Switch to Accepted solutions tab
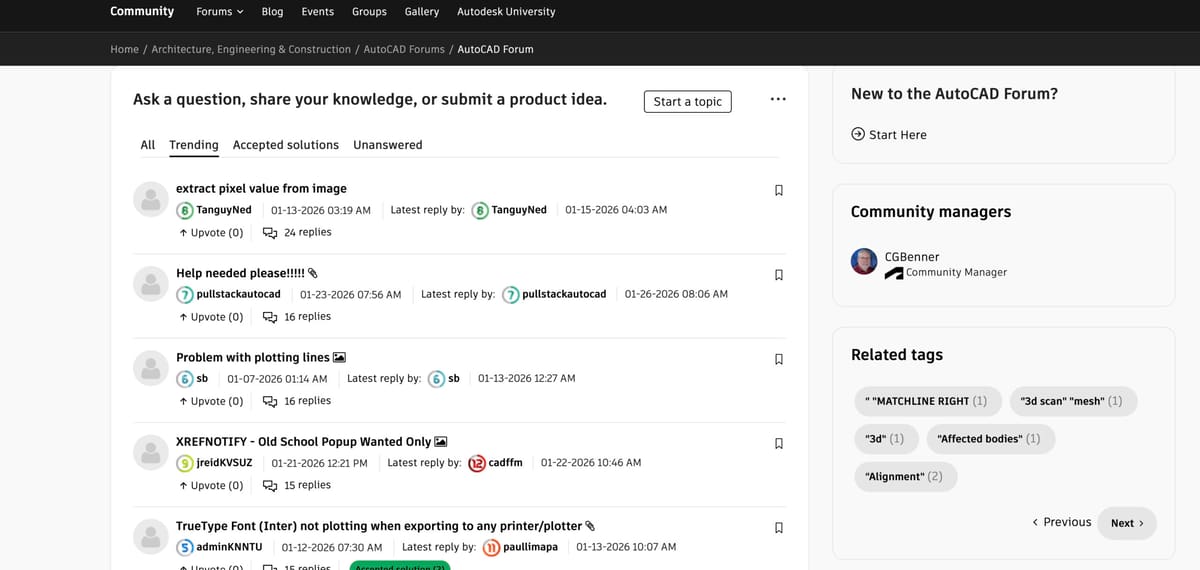 pyautogui.click(x=286, y=145)
